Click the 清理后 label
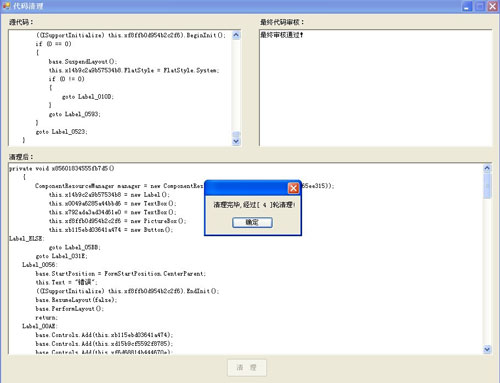500x383 pixels. (21, 157)
